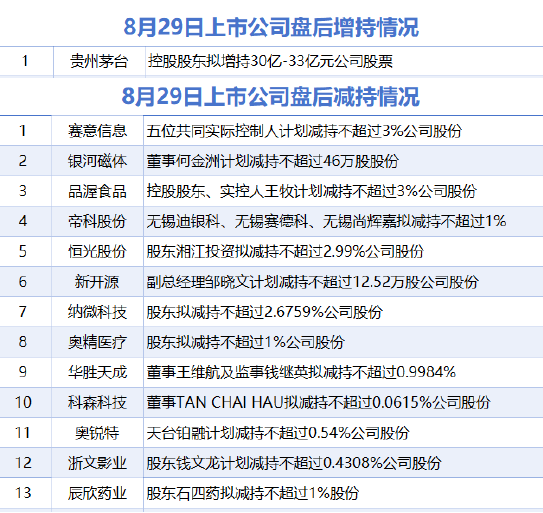Image resolution: width=543 pixels, height=513 pixels.
Task: Select the 新开源 company cell
Action: pyautogui.click(x=97, y=282)
